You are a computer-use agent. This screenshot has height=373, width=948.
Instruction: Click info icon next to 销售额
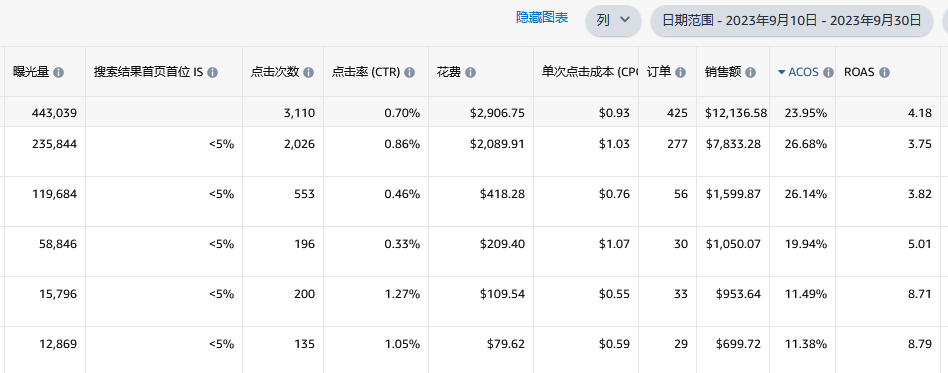750,73
